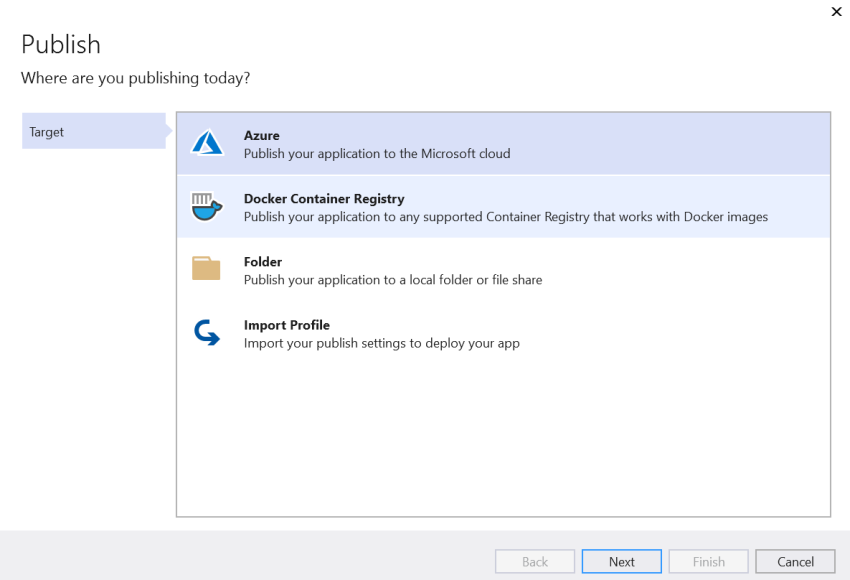This screenshot has width=850, height=580.
Task: Click the Docker images registry description text
Action: (x=506, y=217)
